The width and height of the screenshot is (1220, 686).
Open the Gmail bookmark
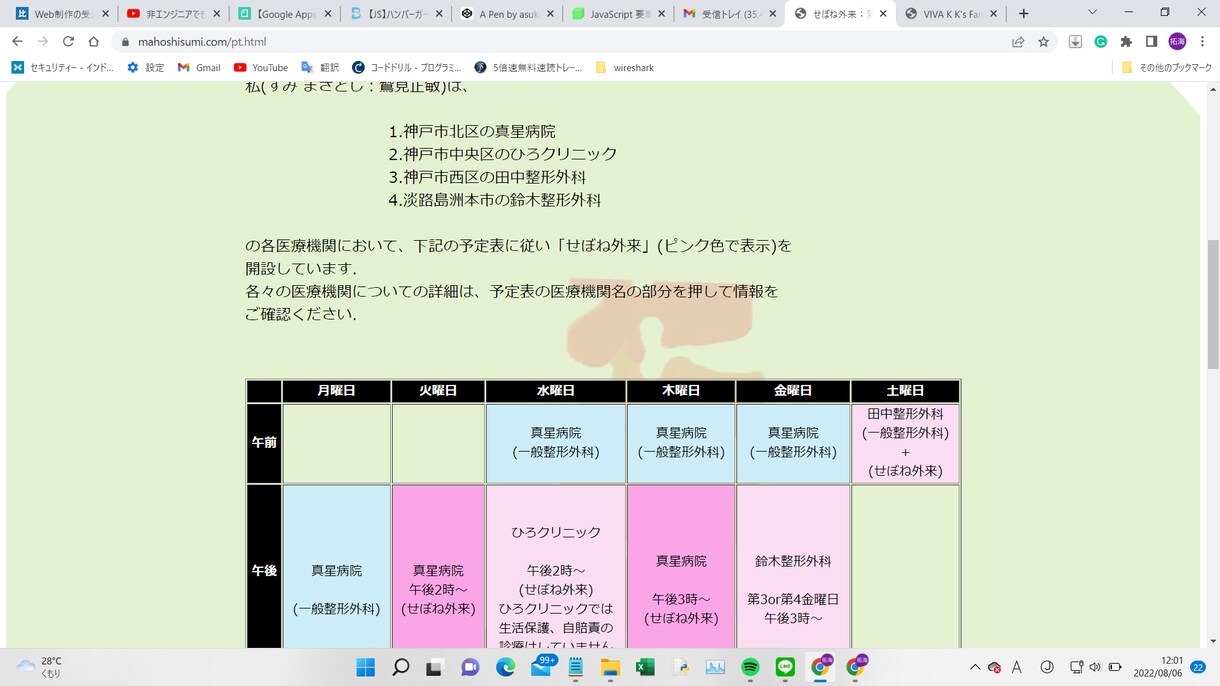pos(199,67)
